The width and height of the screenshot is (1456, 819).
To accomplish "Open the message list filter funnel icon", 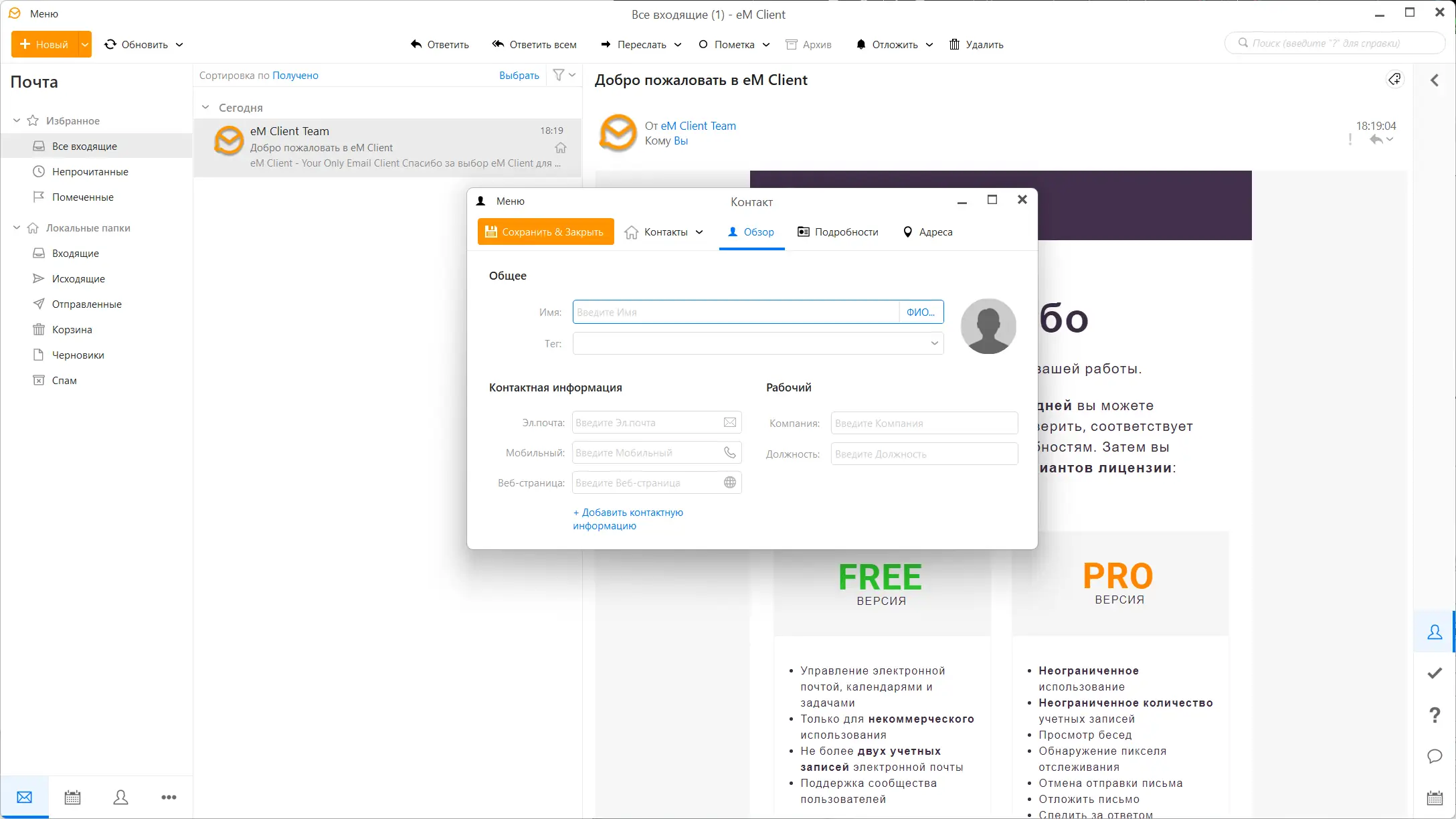I will (559, 75).
